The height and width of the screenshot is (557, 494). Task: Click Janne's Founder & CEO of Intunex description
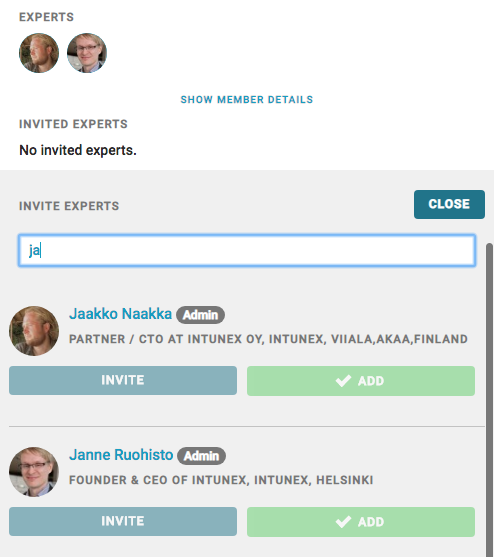point(221,480)
